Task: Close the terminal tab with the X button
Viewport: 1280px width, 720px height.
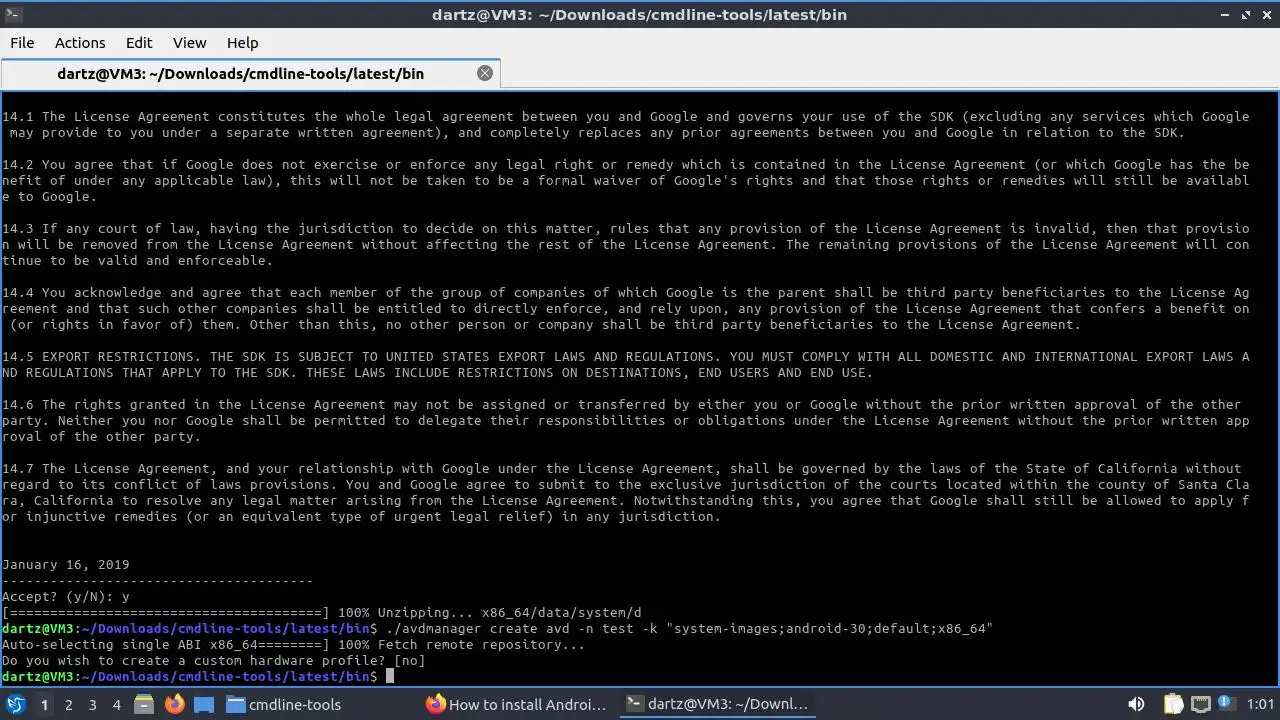Action: coord(485,73)
